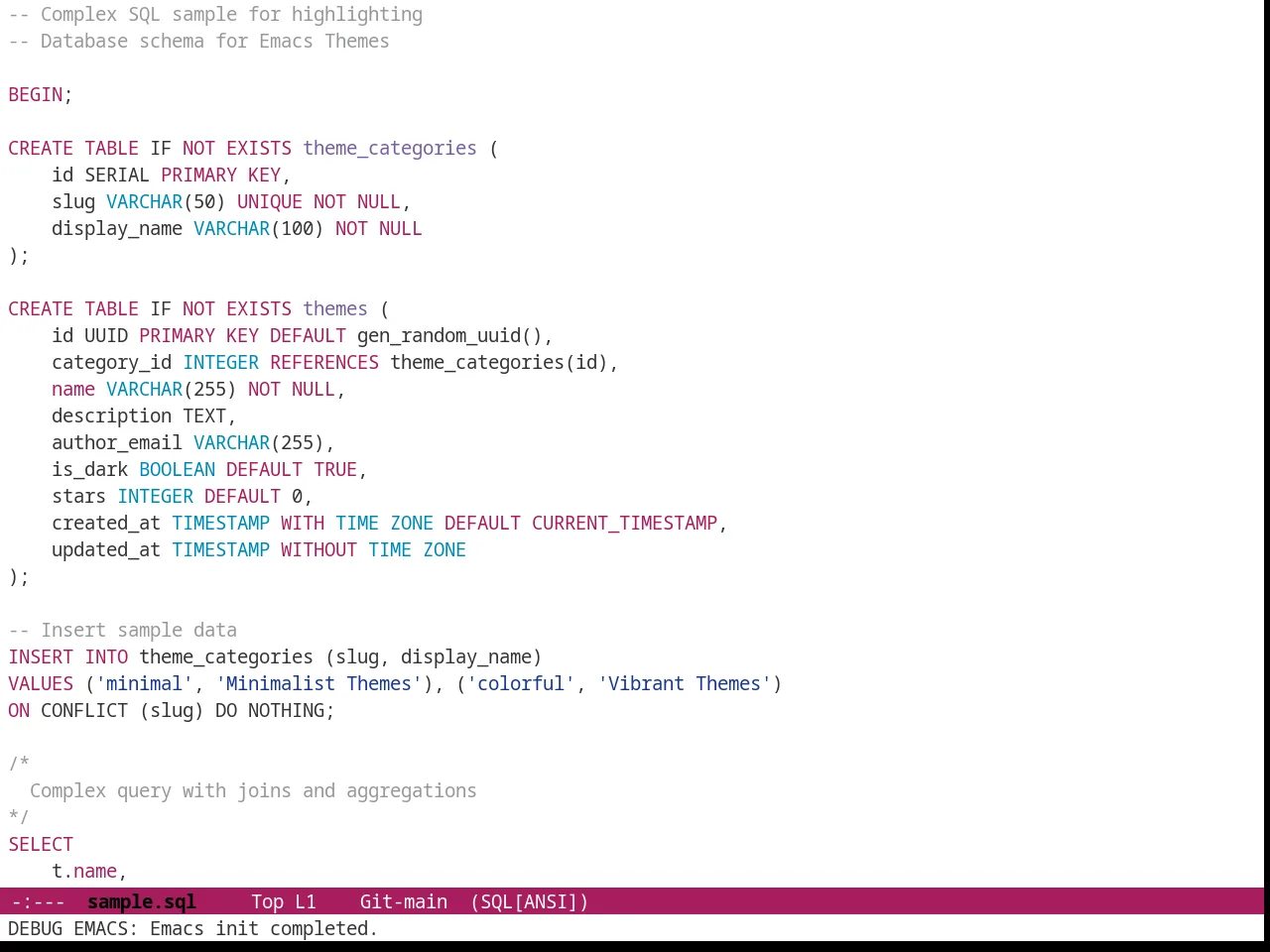Click the 'Vibrant Themes' string literal
The image size is (1270, 952).
685,683
